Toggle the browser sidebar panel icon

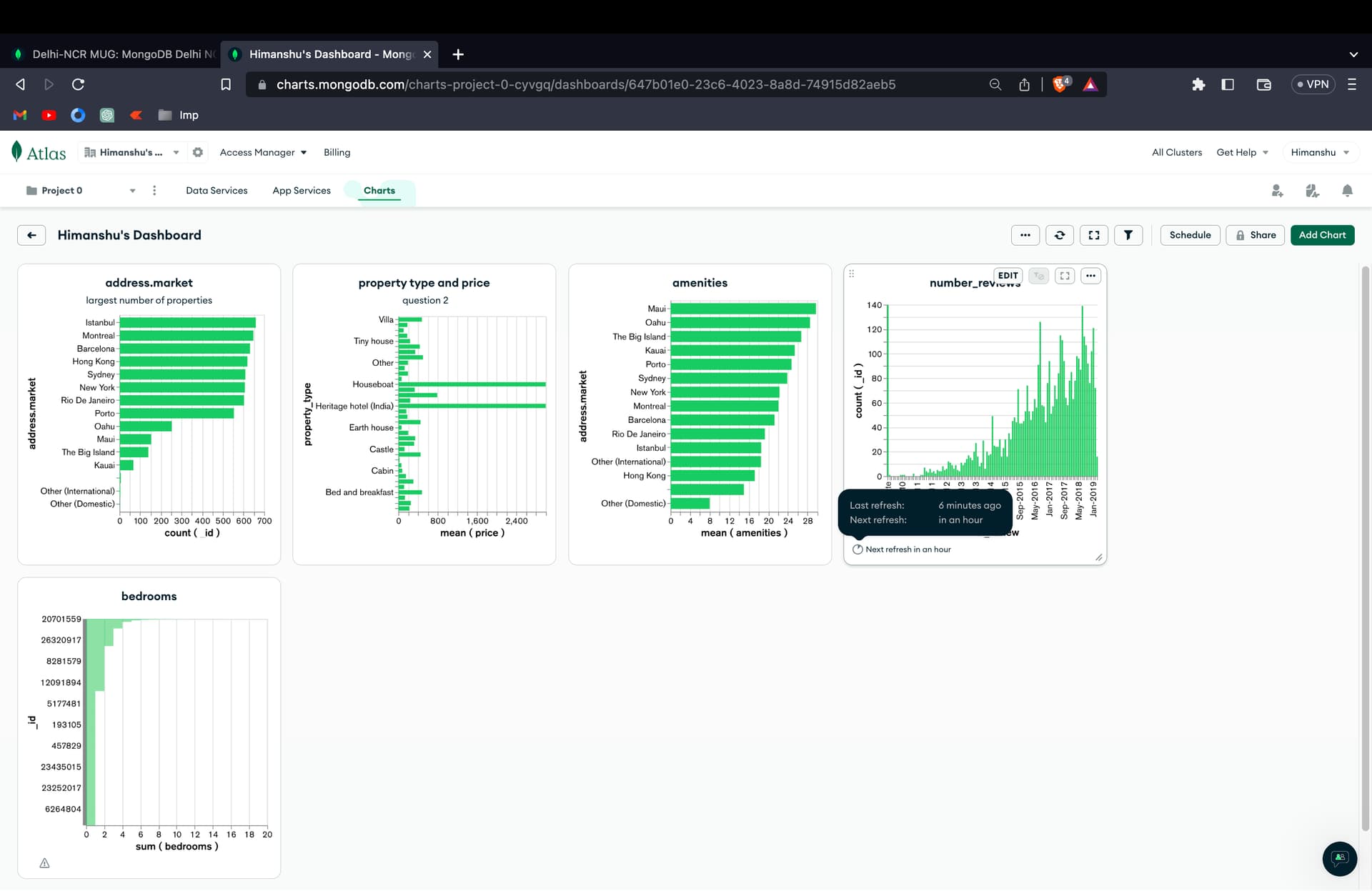[x=1228, y=84]
